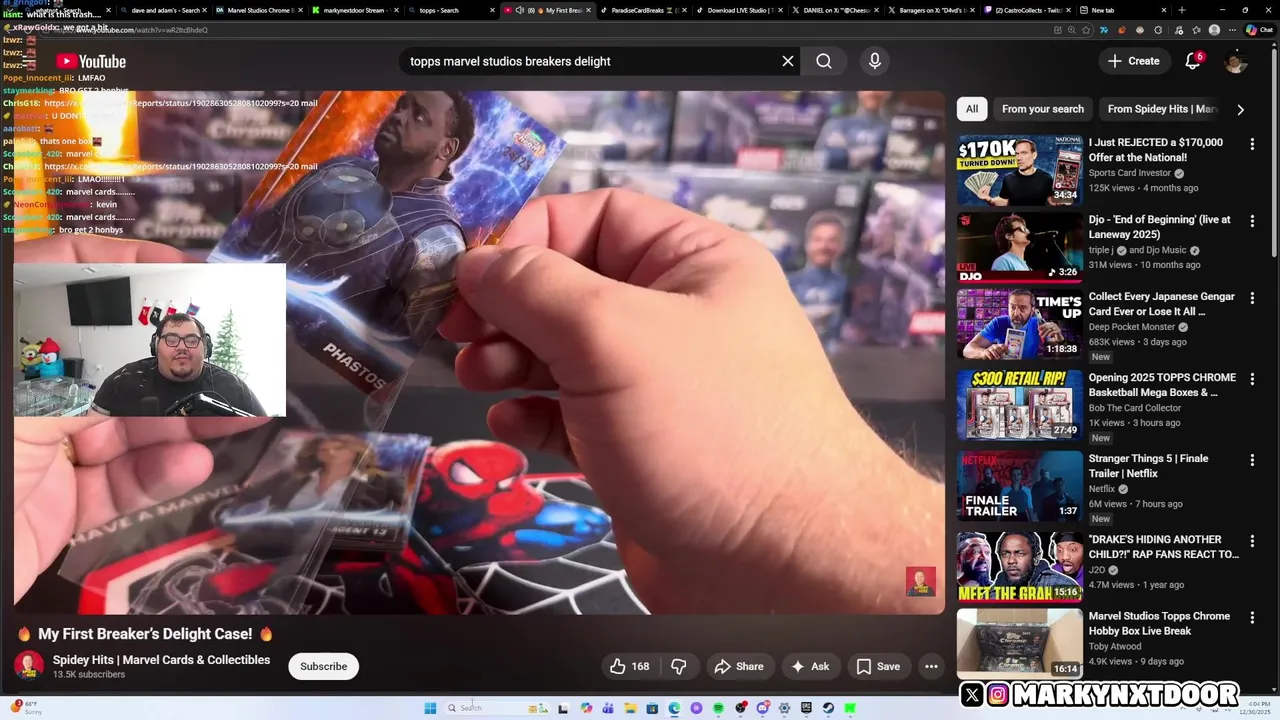Open options for Drake's Hiding Another Child video
Image resolution: width=1280 pixels, height=720 pixels.
[1252, 541]
